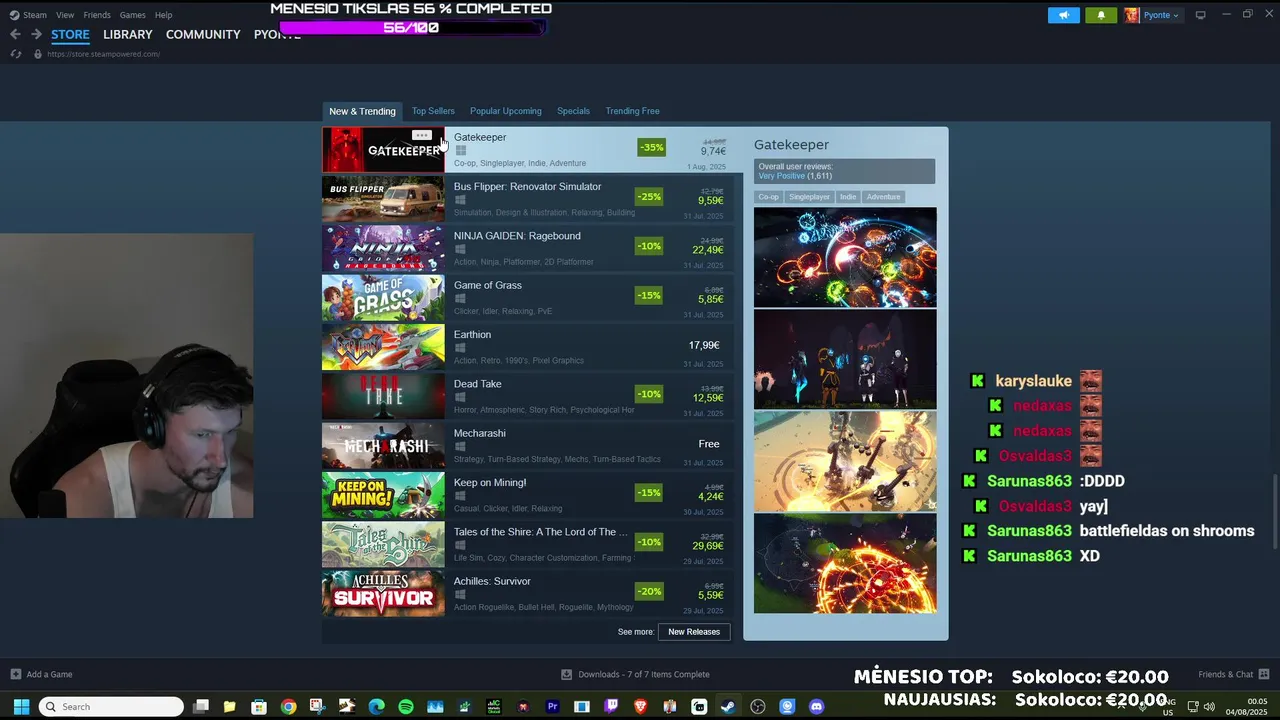View first Gatekeeper preview screenshot
Image resolution: width=1280 pixels, height=720 pixels.
(x=845, y=257)
